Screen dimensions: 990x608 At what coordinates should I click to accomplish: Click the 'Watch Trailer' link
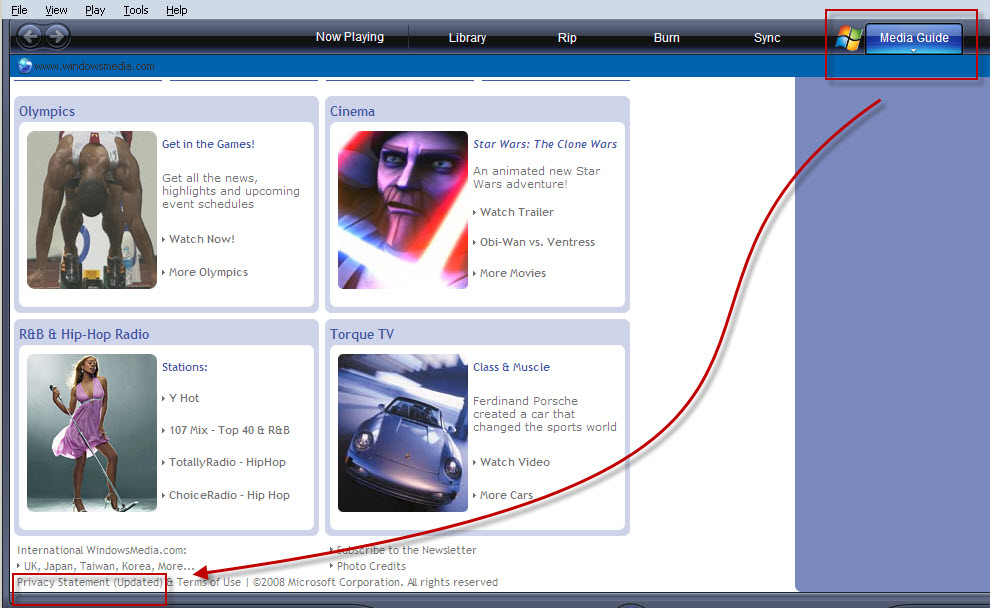tap(516, 212)
